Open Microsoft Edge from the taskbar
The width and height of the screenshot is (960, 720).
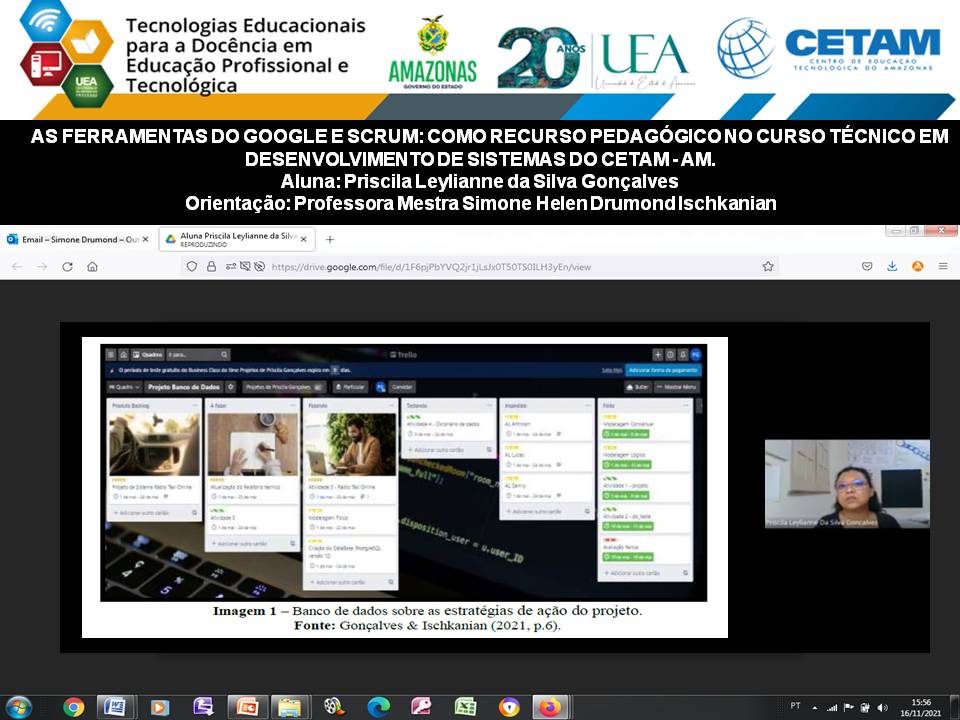[x=378, y=708]
